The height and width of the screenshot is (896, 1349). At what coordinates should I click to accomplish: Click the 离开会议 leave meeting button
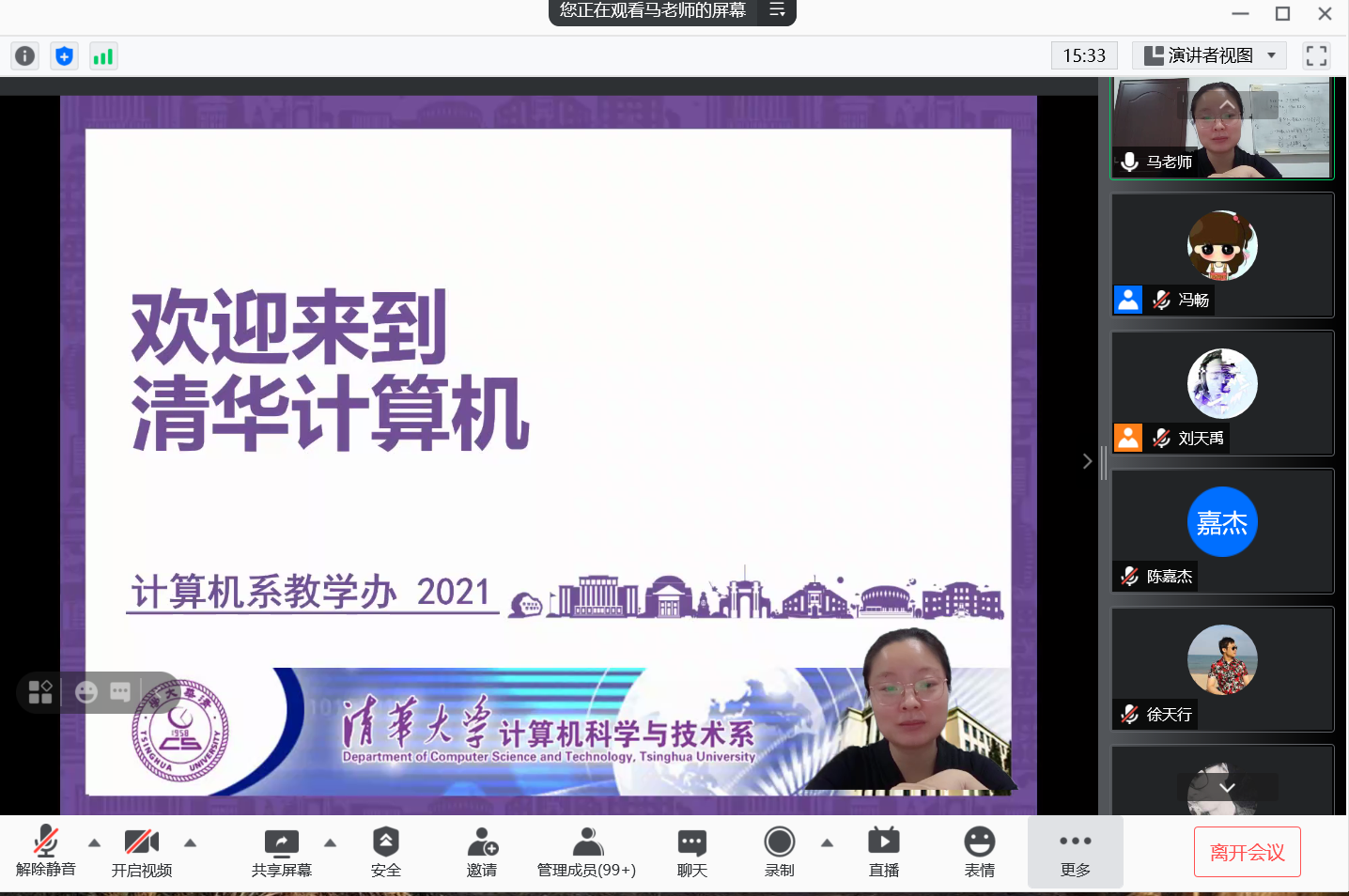tap(1248, 852)
